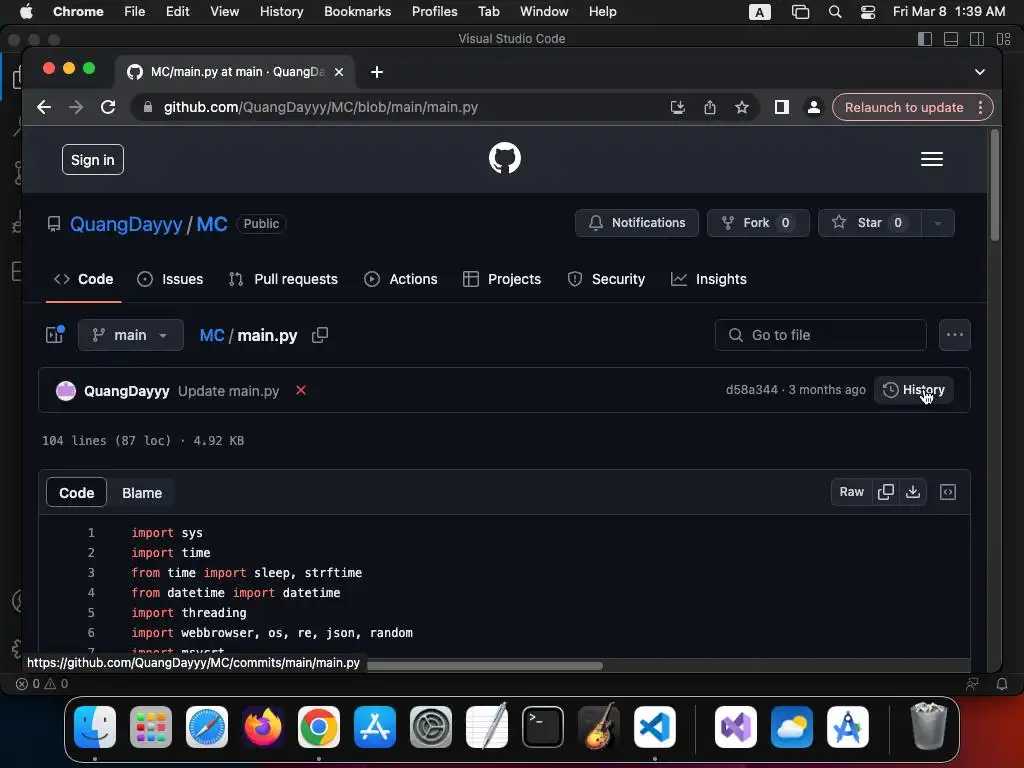The width and height of the screenshot is (1024, 768).
Task: Open Chrome three-dot menu
Action: pos(980,107)
